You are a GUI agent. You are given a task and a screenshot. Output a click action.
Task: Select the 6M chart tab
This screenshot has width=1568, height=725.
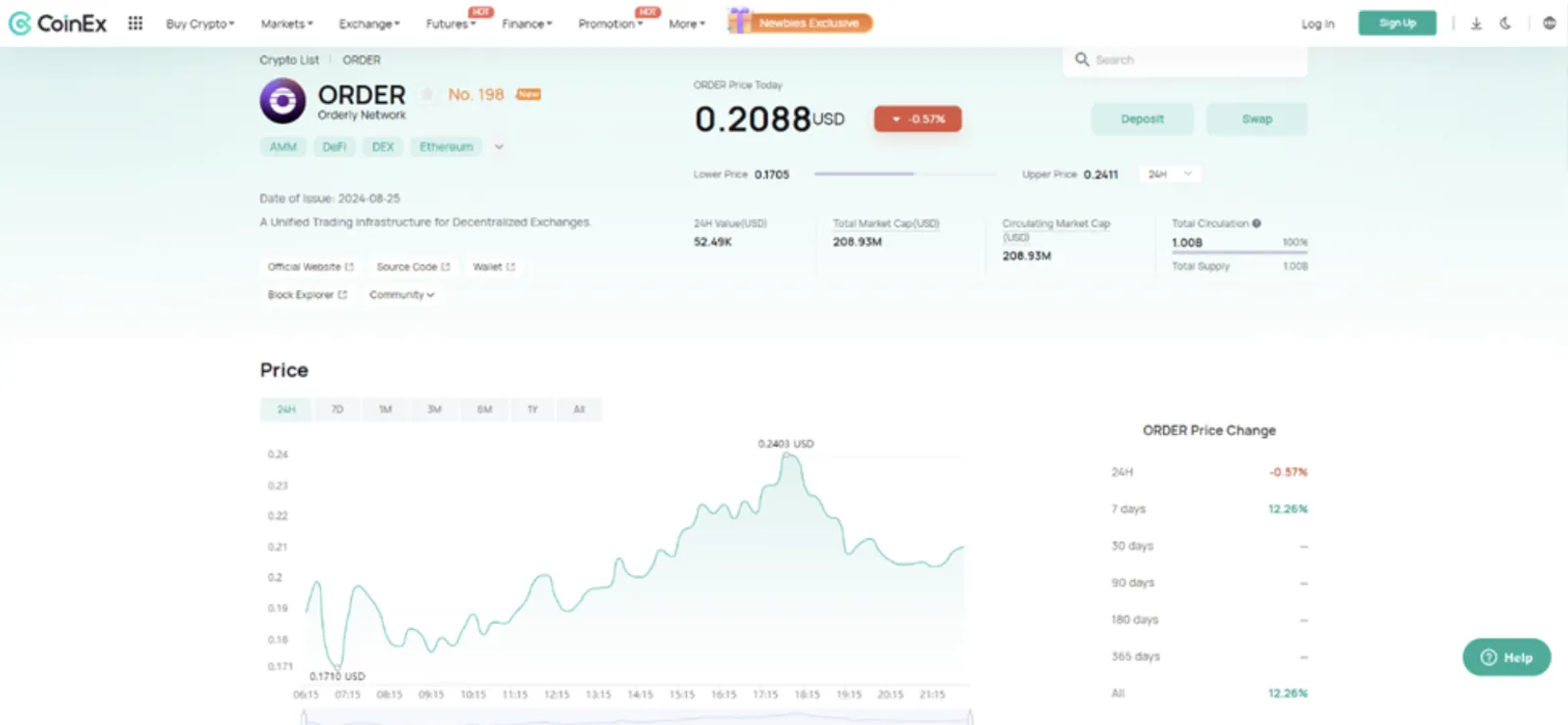[x=484, y=410]
